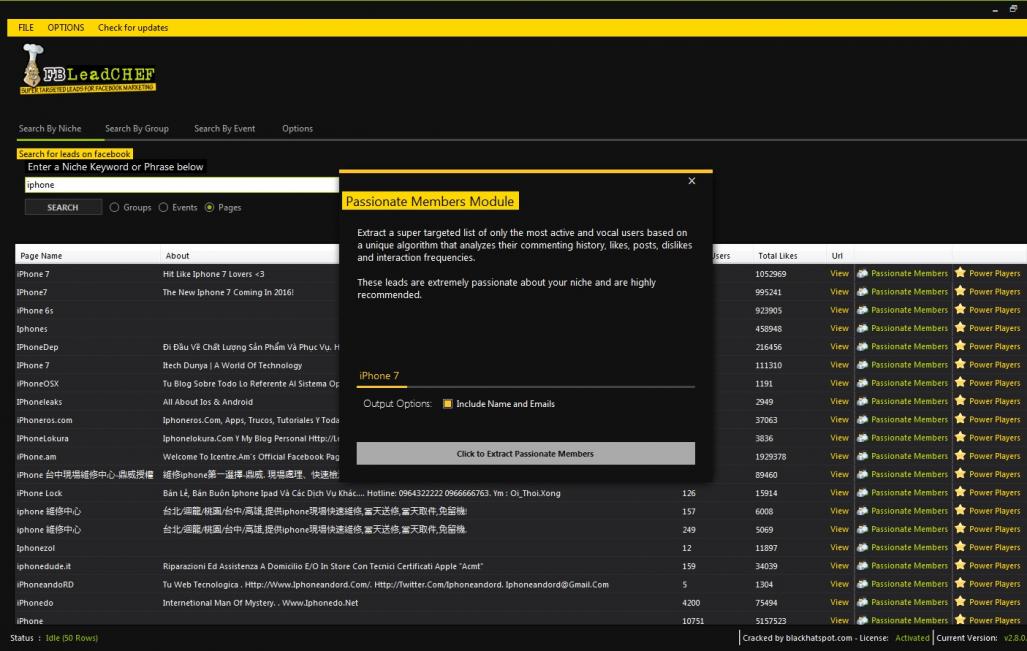Image resolution: width=1027 pixels, height=651 pixels.
Task: Click the Passionate Members icon for iPhoneOSX
Action: tap(862, 383)
